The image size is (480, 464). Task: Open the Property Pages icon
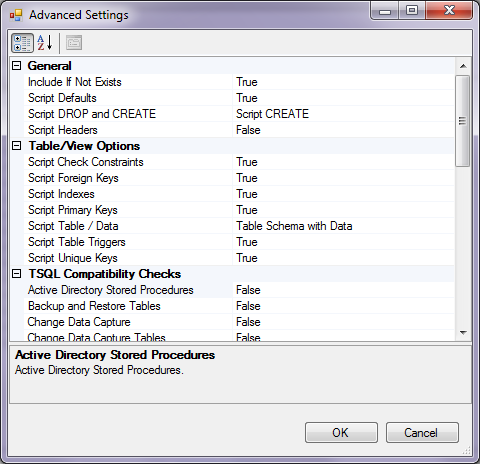74,43
